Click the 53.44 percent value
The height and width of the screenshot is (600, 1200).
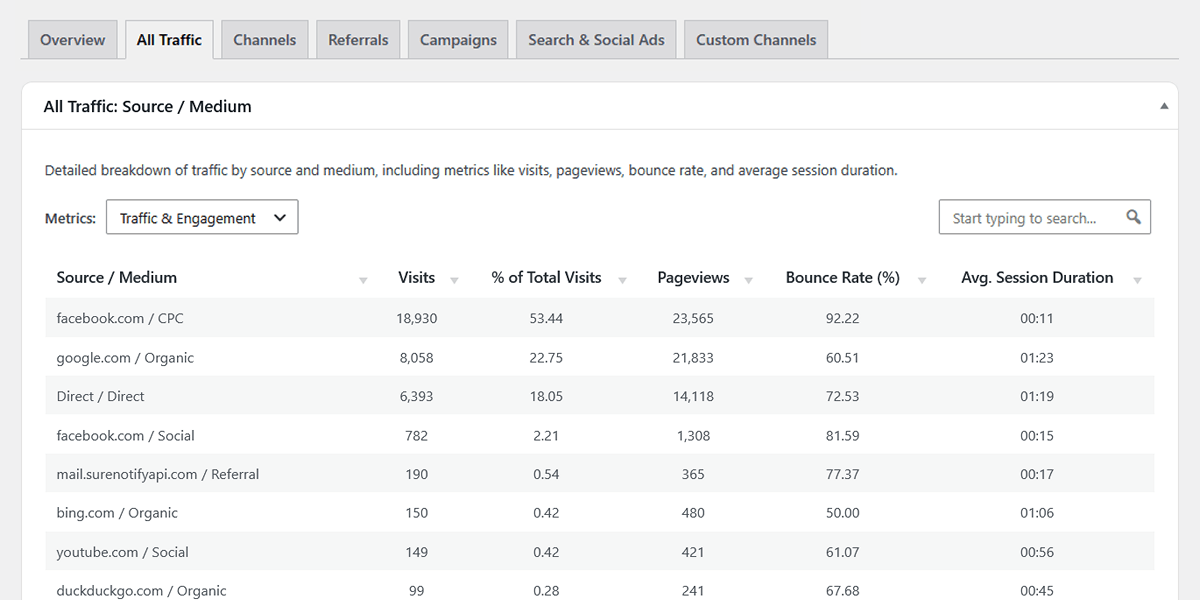[546, 318]
